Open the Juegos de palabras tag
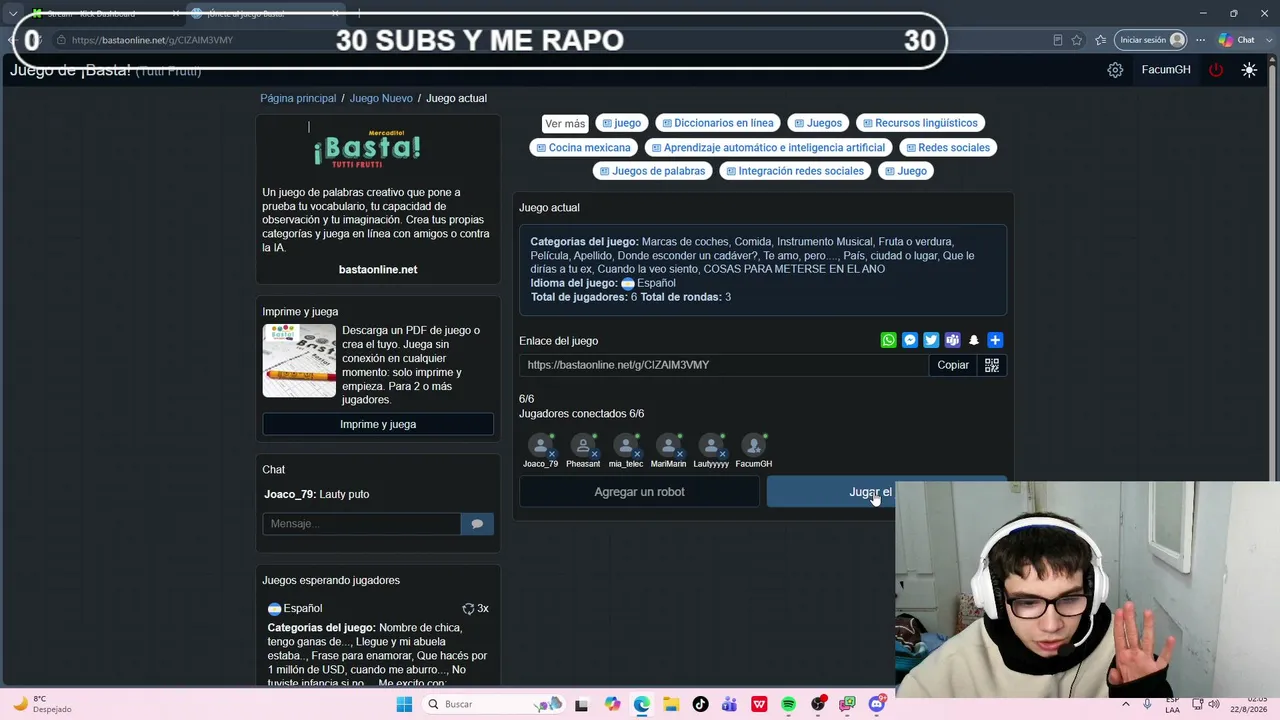The width and height of the screenshot is (1280, 720). pyautogui.click(x=652, y=171)
